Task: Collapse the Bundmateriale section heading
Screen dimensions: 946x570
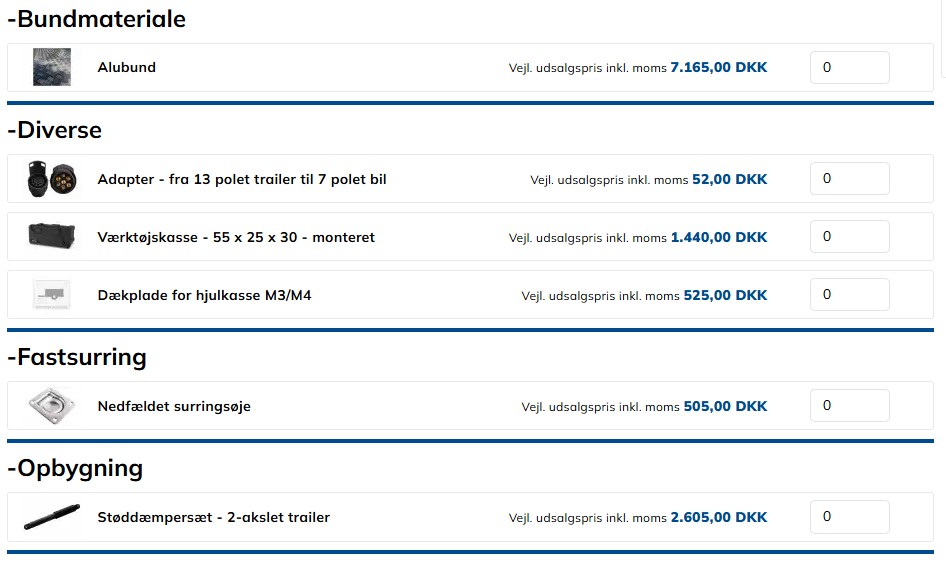Action: click(96, 19)
